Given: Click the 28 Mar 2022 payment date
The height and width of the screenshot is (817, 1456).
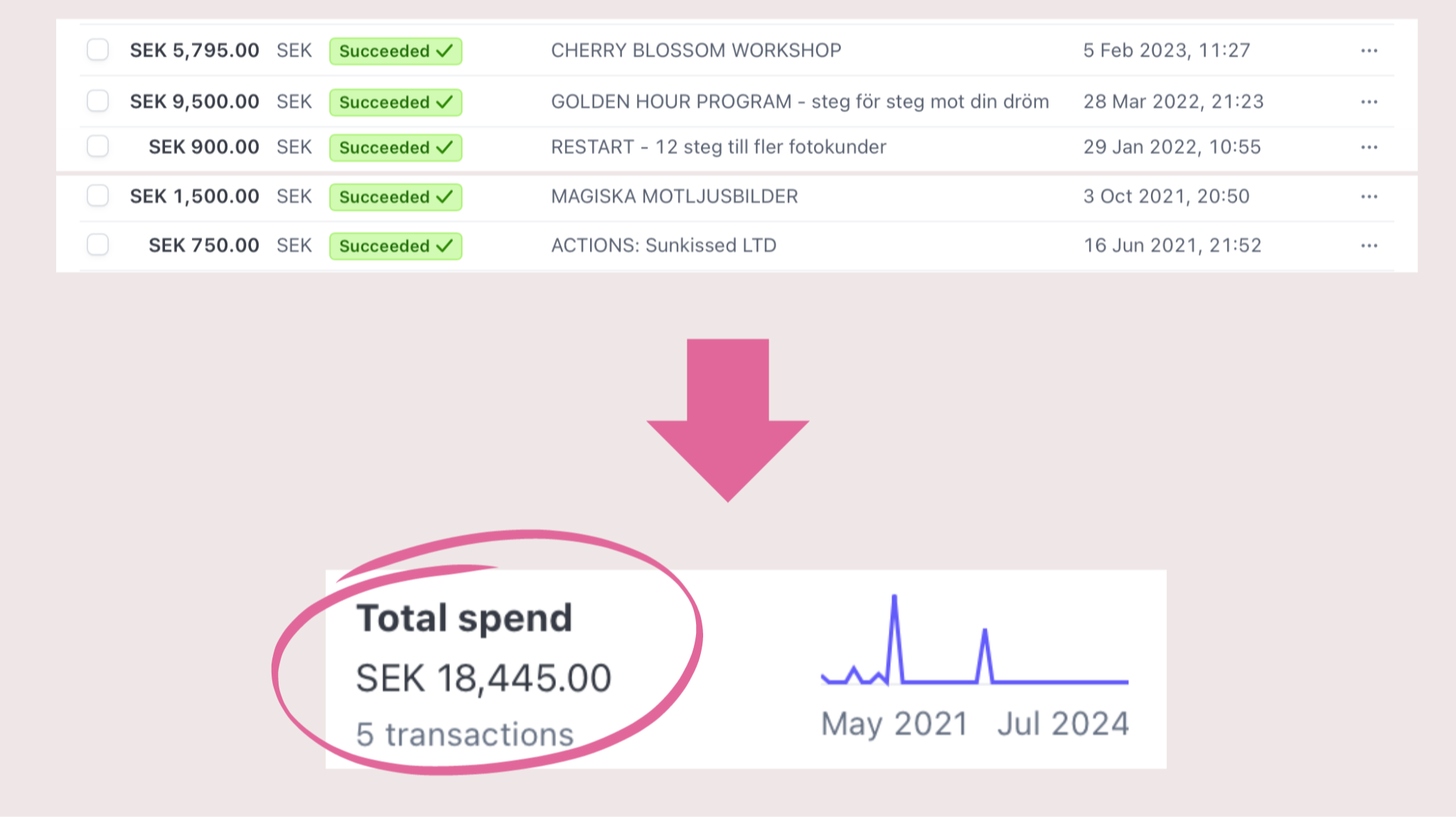Looking at the screenshot, I should point(1173,102).
